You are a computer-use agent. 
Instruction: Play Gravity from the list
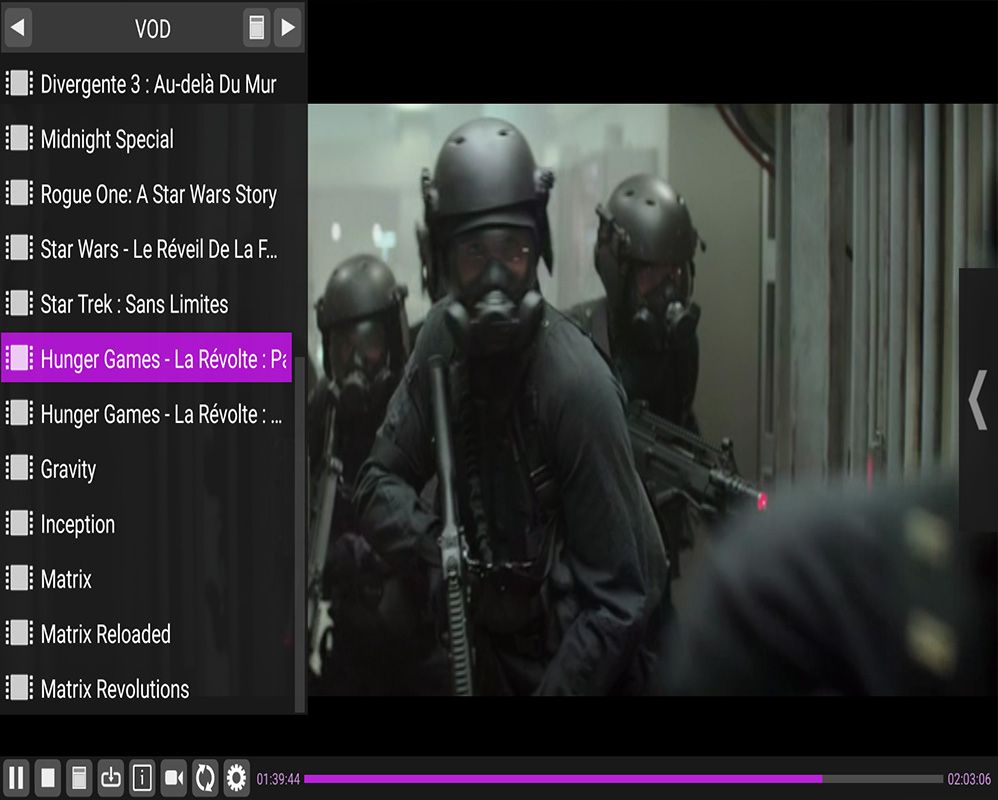[x=146, y=469]
